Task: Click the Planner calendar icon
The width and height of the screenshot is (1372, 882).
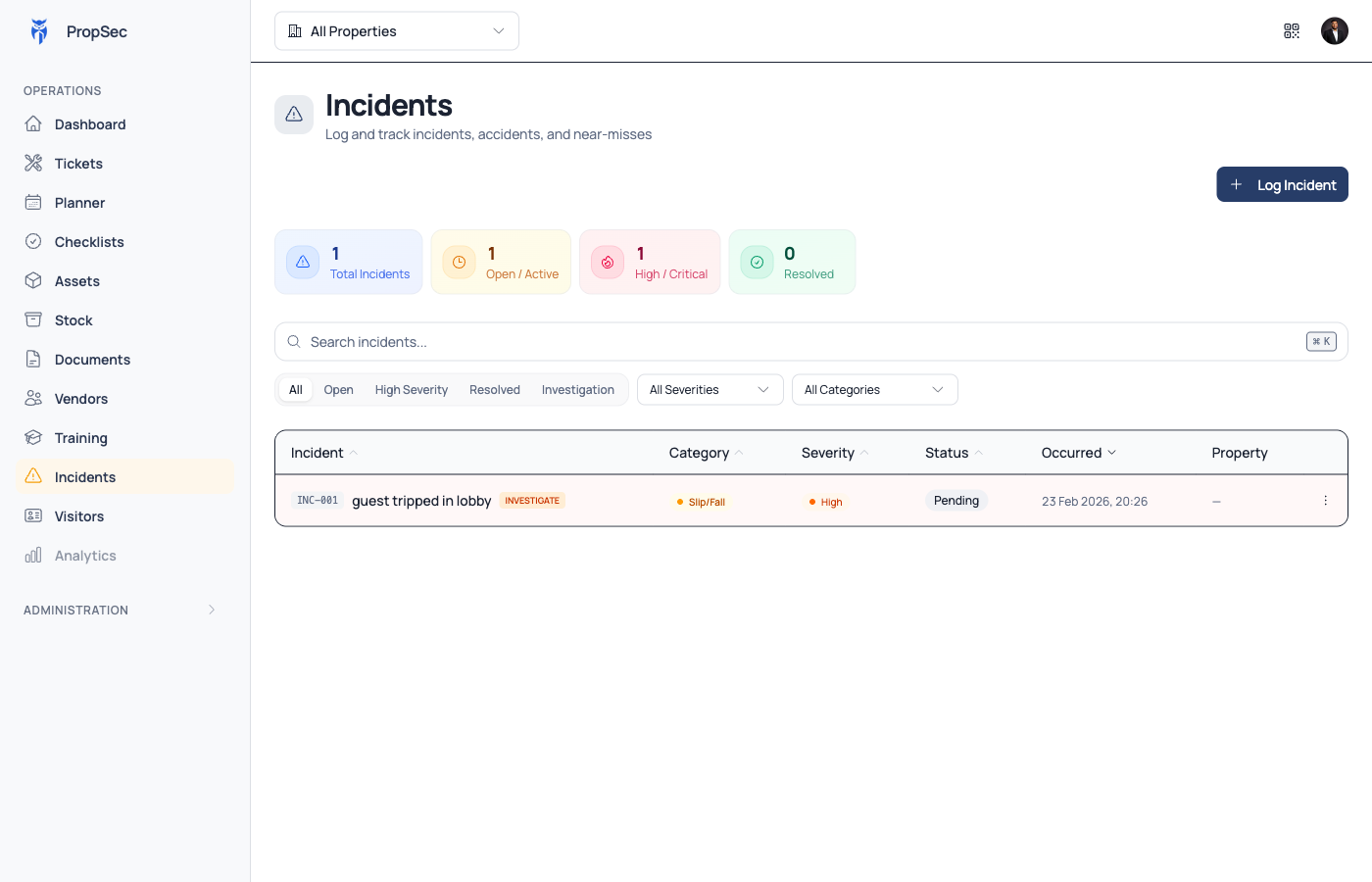Action: 33,202
